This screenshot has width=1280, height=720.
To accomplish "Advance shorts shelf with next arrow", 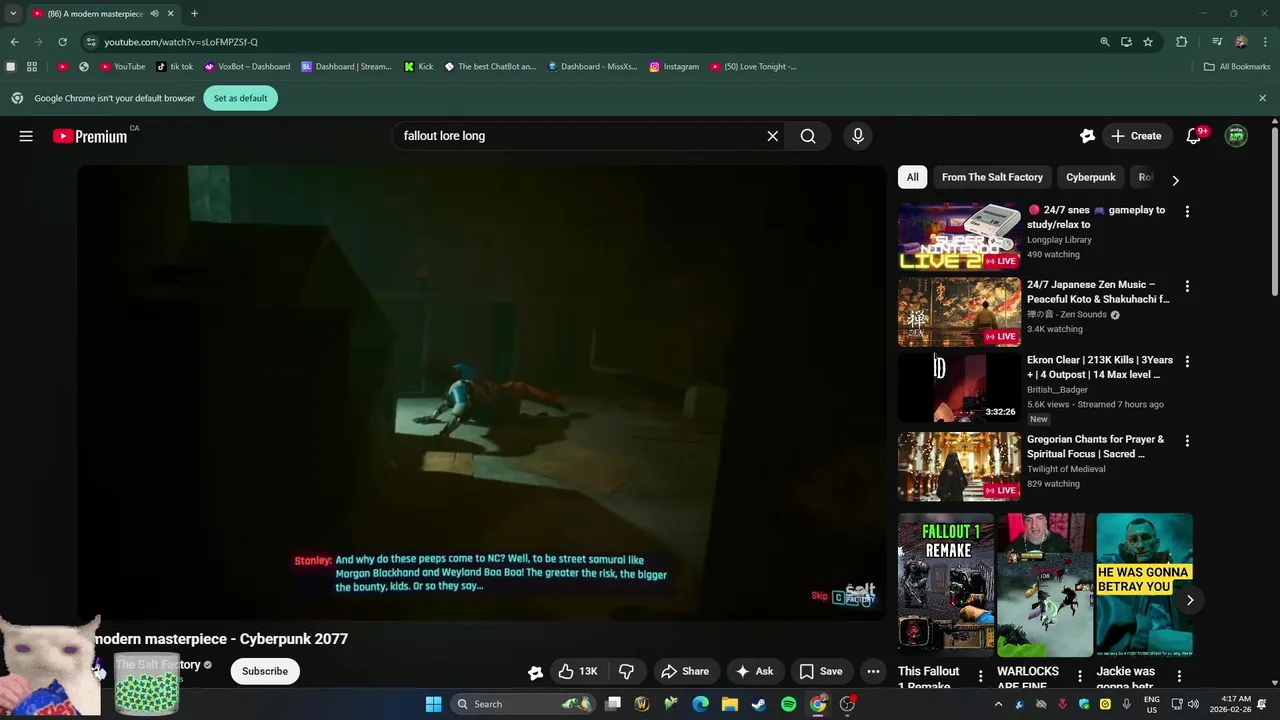I will click(x=1190, y=600).
